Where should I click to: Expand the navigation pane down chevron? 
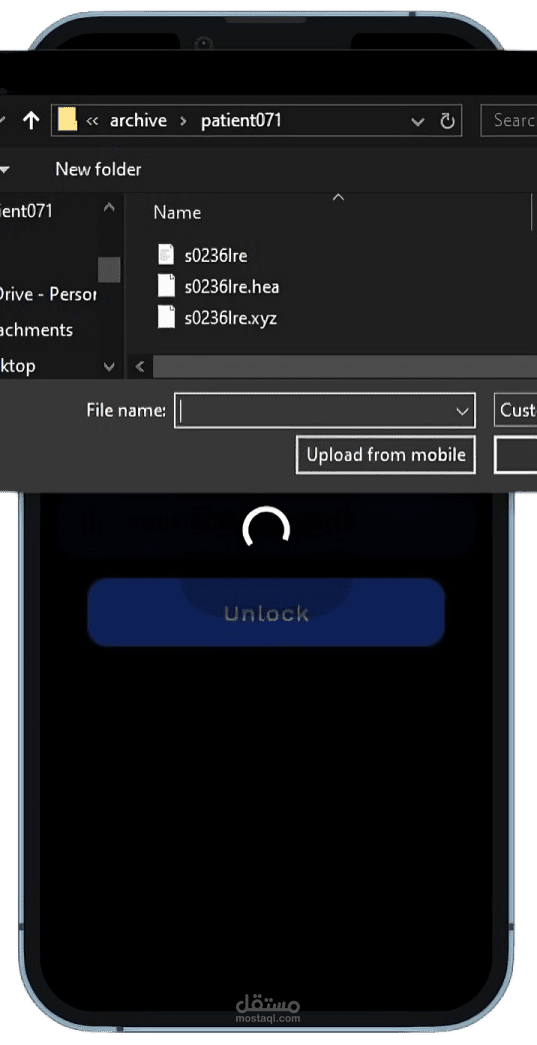[x=109, y=366]
